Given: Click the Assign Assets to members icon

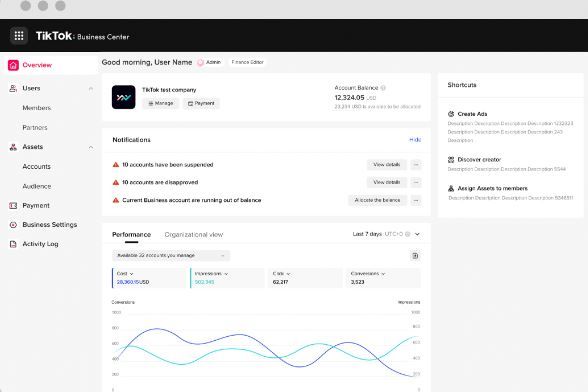Looking at the screenshot, I should tap(451, 188).
